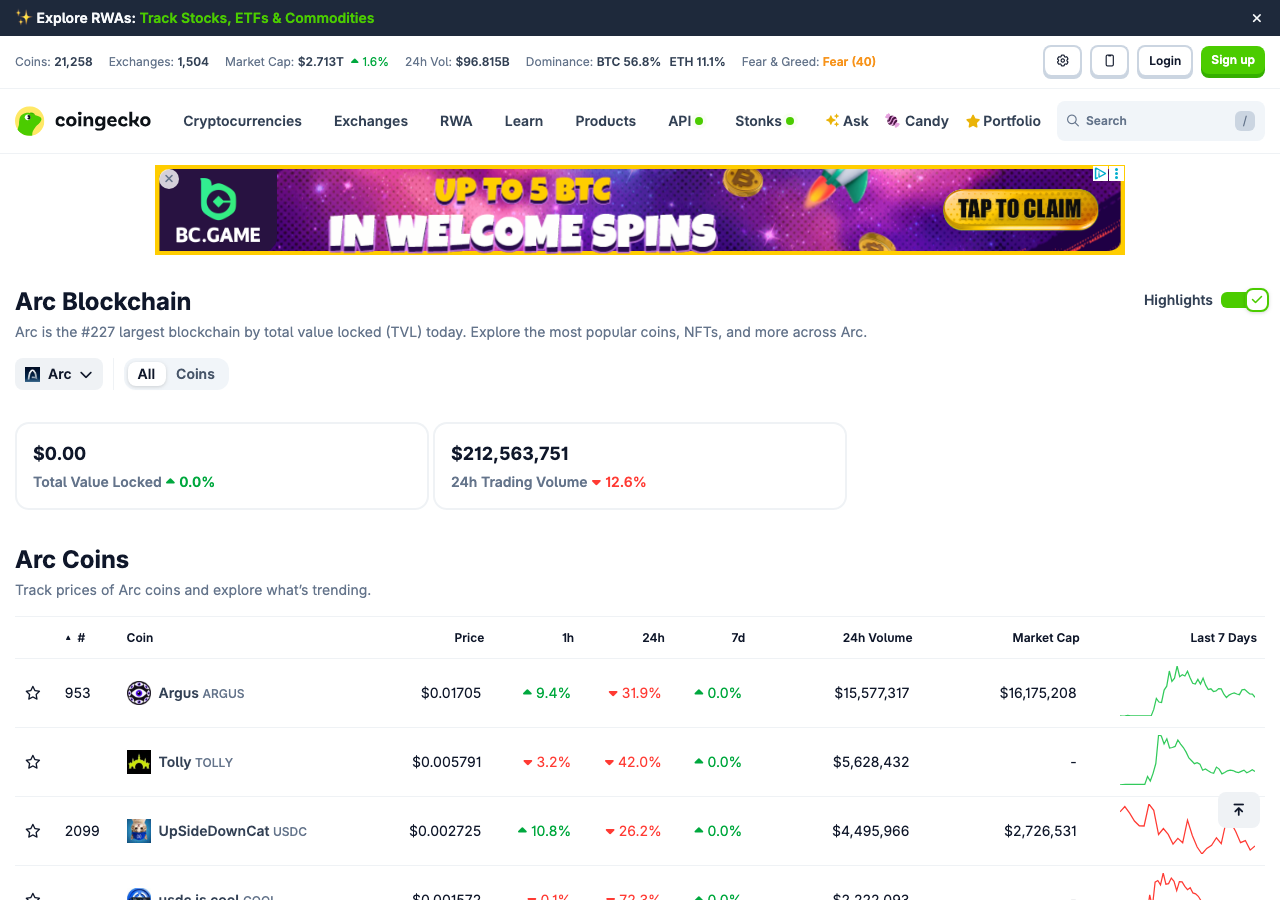This screenshot has width=1280, height=900.
Task: Sort table by 7d column header
Action: (738, 638)
